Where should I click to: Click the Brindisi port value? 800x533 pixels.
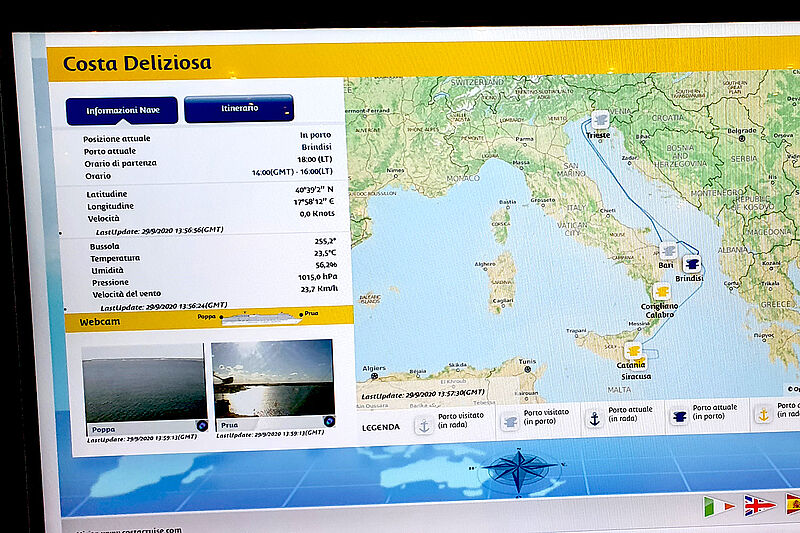[x=316, y=147]
